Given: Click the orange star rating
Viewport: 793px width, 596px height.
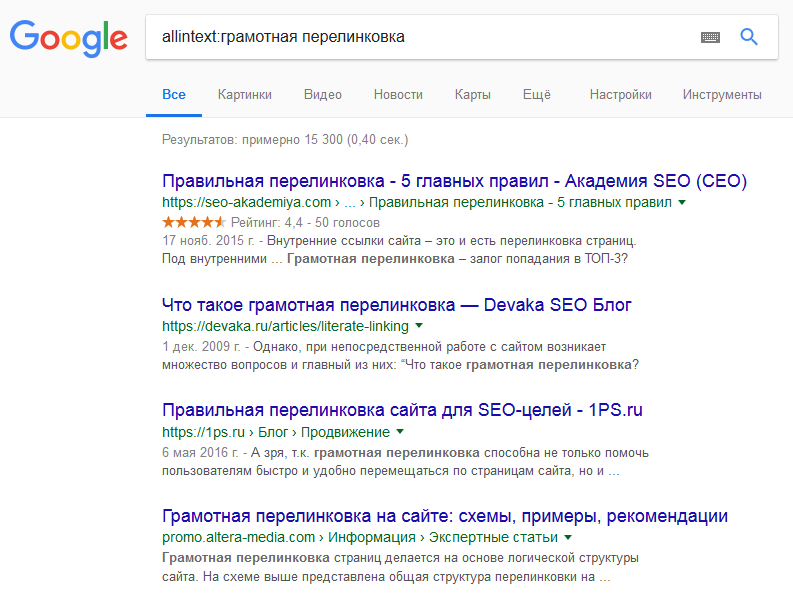Looking at the screenshot, I should [193, 221].
